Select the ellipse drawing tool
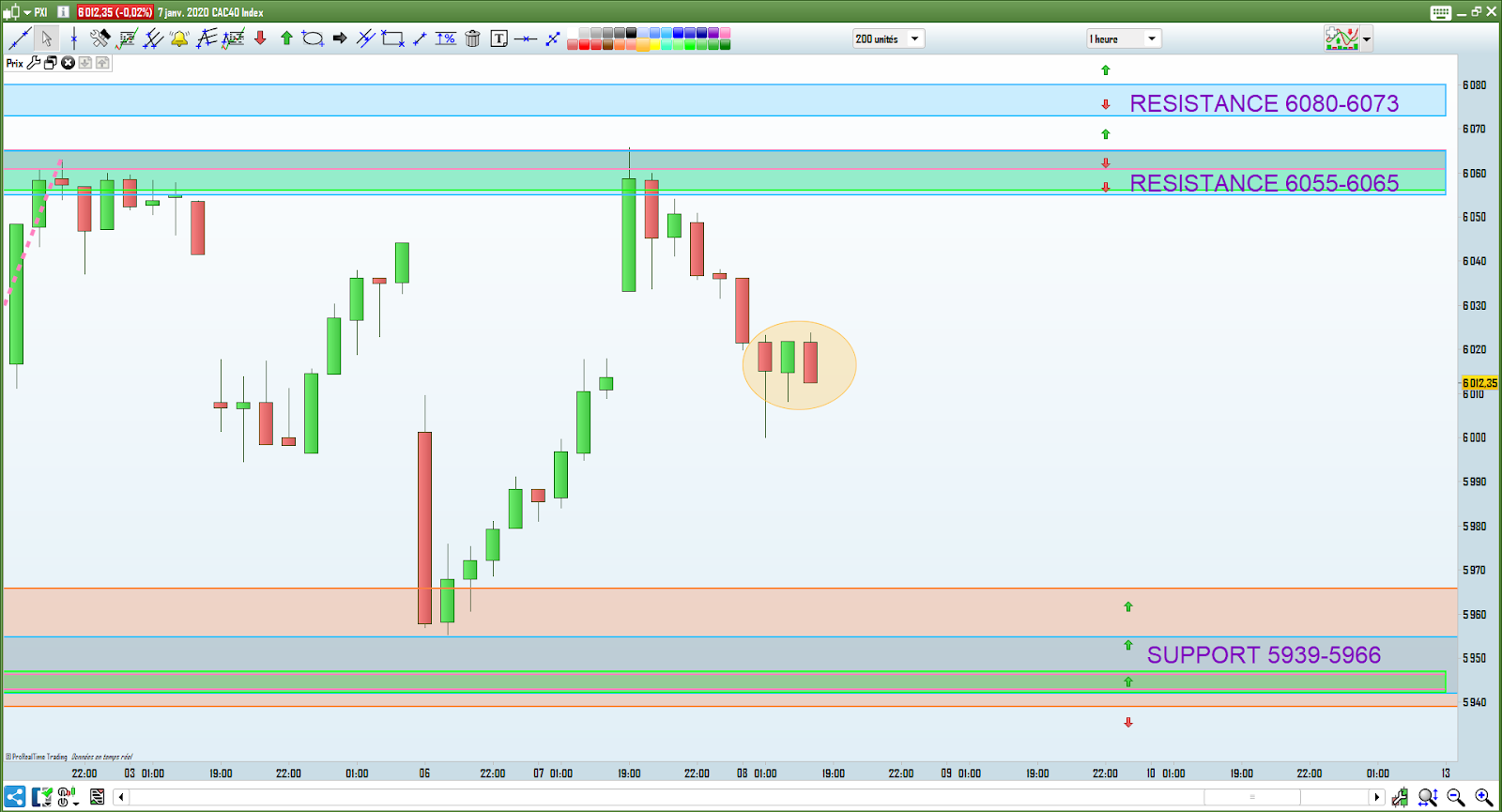 click(313, 38)
